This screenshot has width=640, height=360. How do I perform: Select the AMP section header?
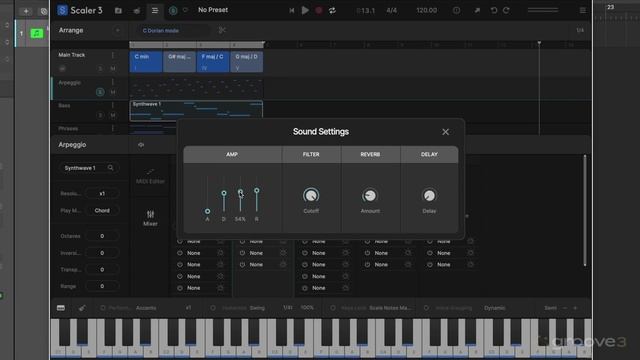pos(232,154)
